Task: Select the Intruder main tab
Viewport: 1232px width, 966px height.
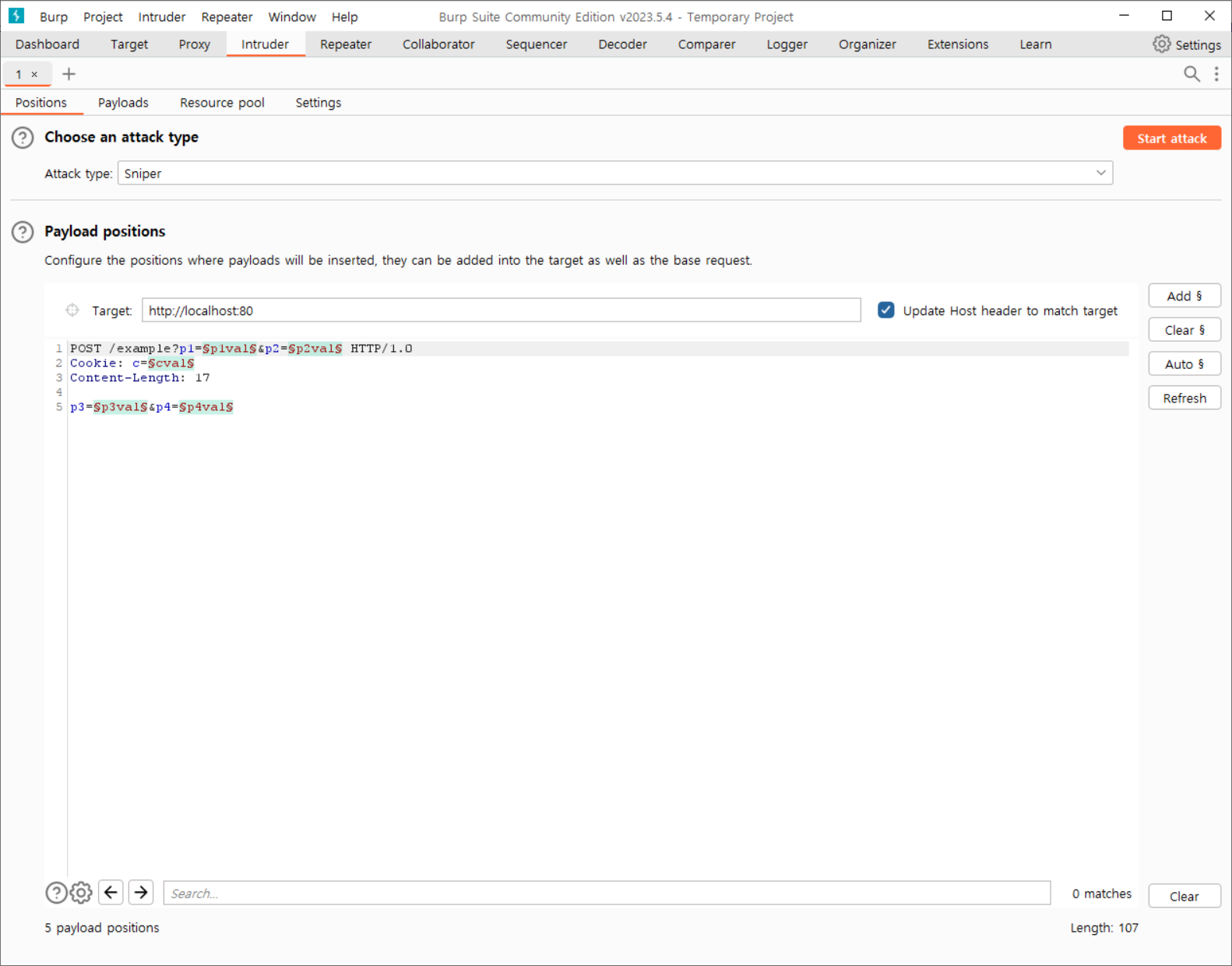Action: click(x=265, y=44)
